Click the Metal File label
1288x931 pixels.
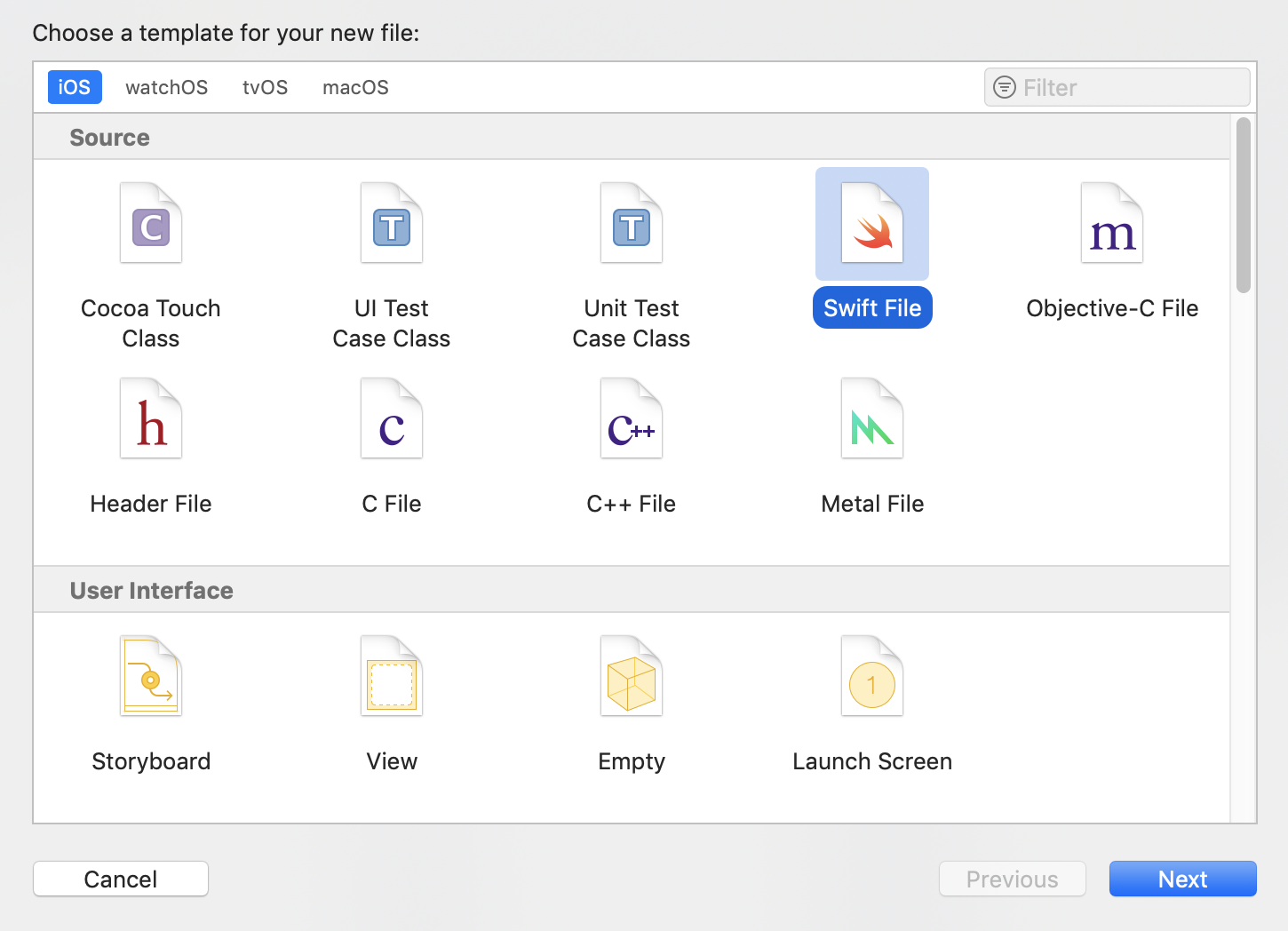click(872, 504)
